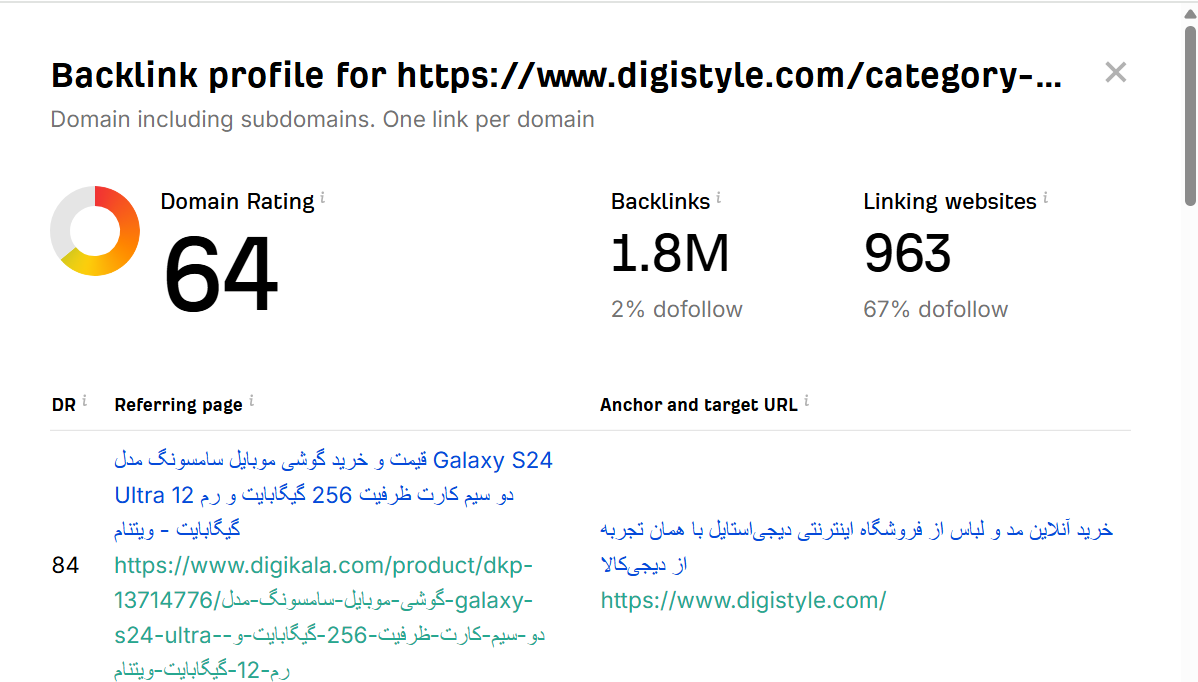Click the Anchor and target URL info icon
The width and height of the screenshot is (1198, 682).
tap(807, 401)
